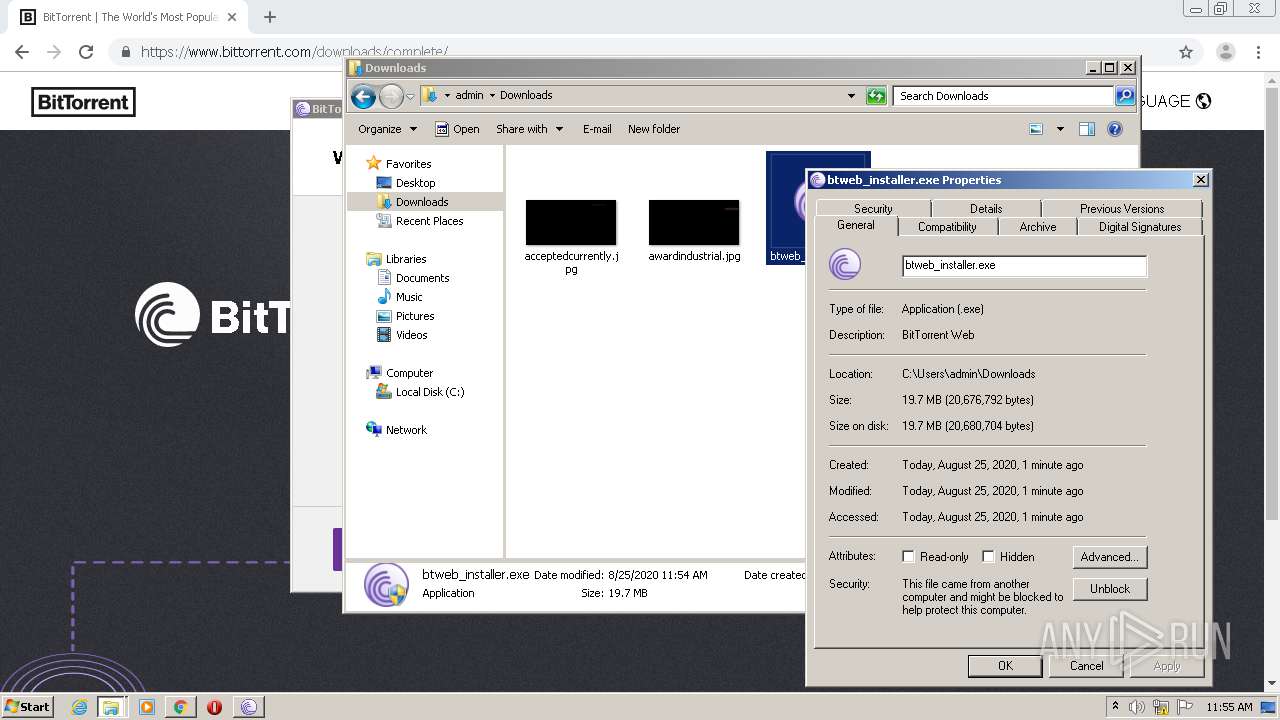Open File Explorer taskbar icon

click(111, 707)
